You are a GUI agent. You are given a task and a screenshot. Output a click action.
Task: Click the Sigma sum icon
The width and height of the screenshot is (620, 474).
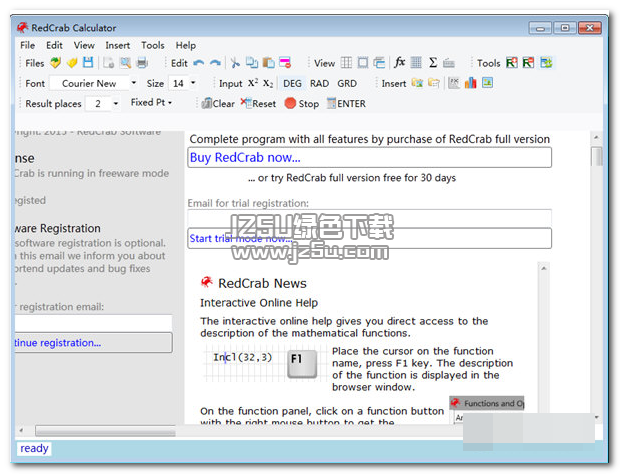point(433,62)
